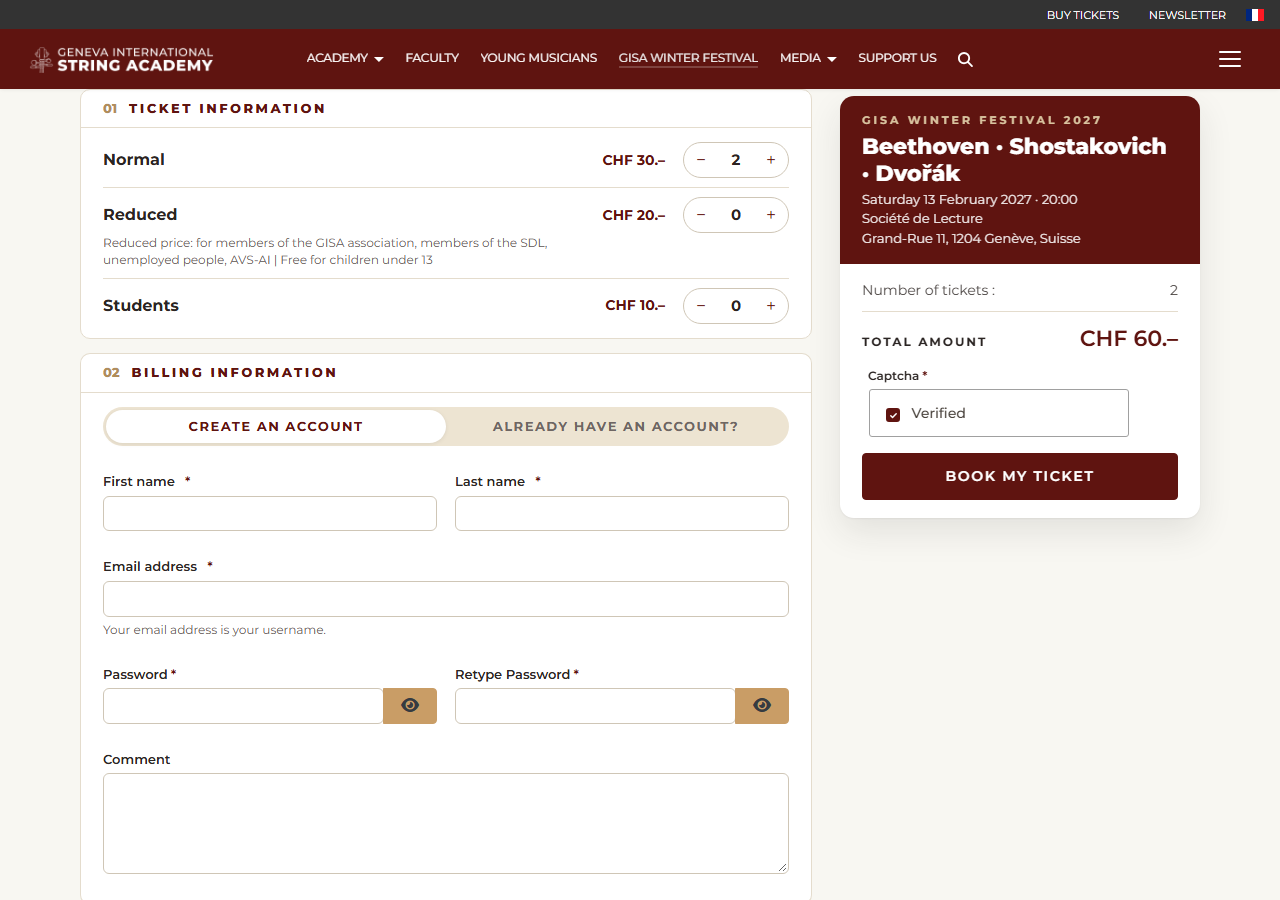Increase Reduced ticket quantity with plus
The height and width of the screenshot is (900, 1280).
771,215
